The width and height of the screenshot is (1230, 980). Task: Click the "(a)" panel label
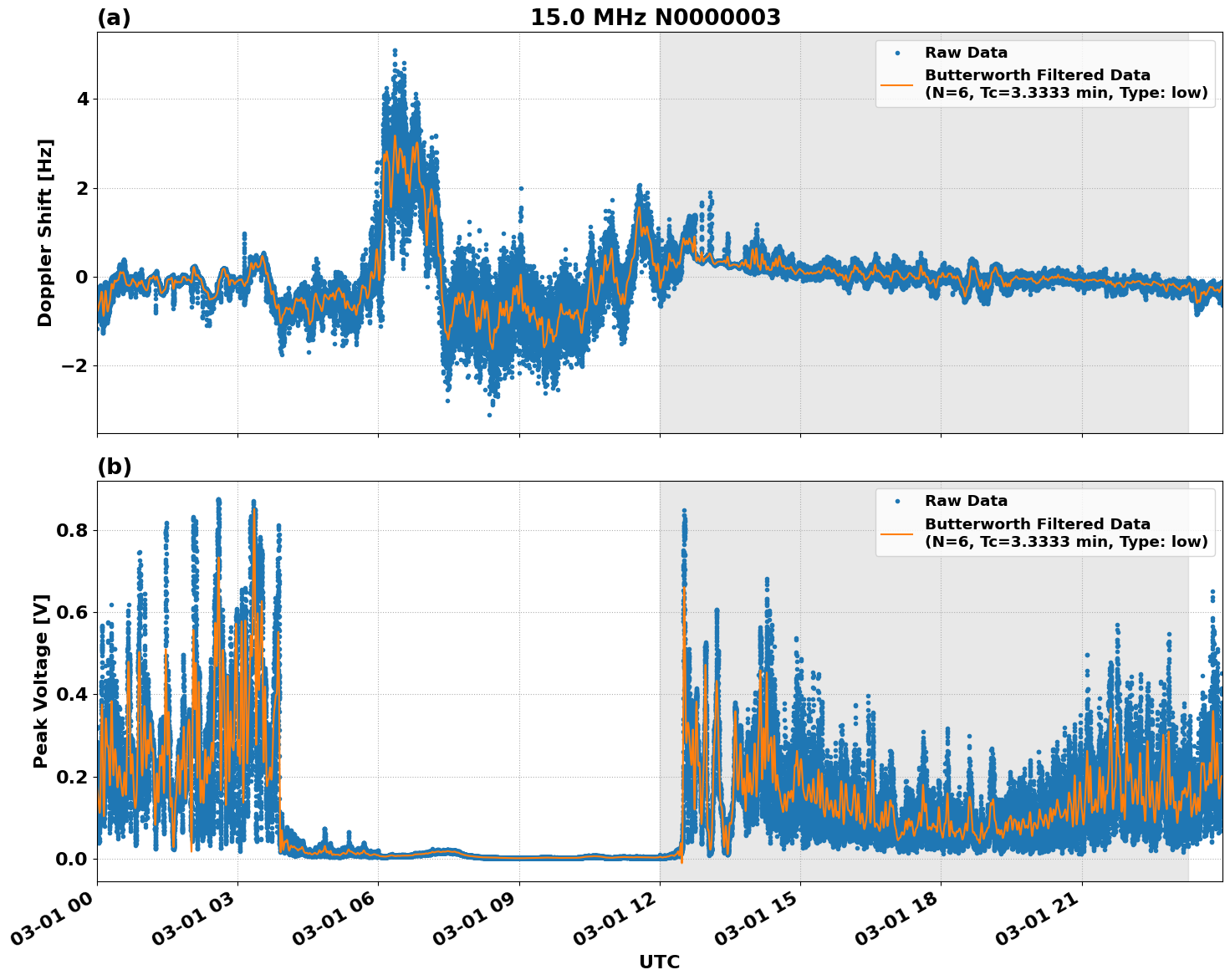[114, 18]
